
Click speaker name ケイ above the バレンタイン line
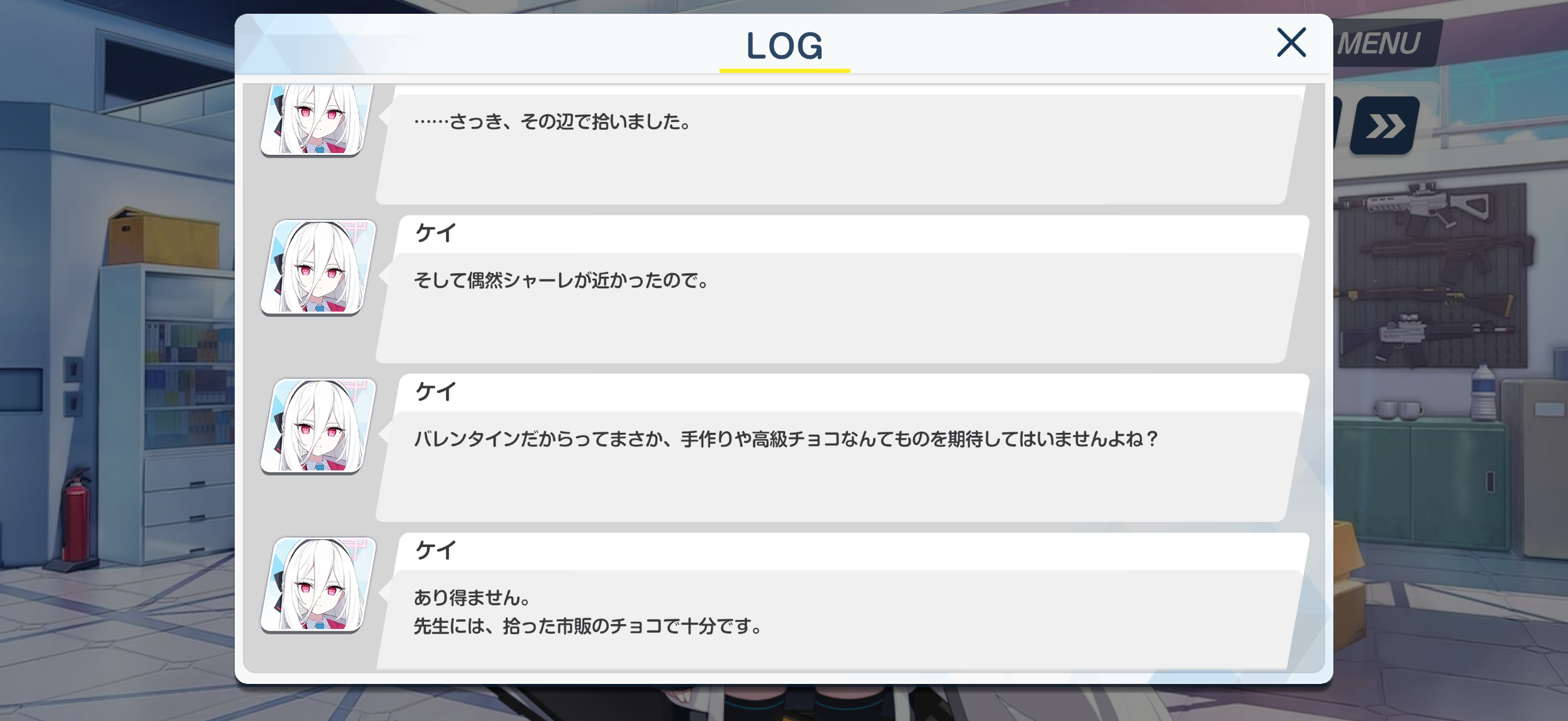pyautogui.click(x=435, y=392)
